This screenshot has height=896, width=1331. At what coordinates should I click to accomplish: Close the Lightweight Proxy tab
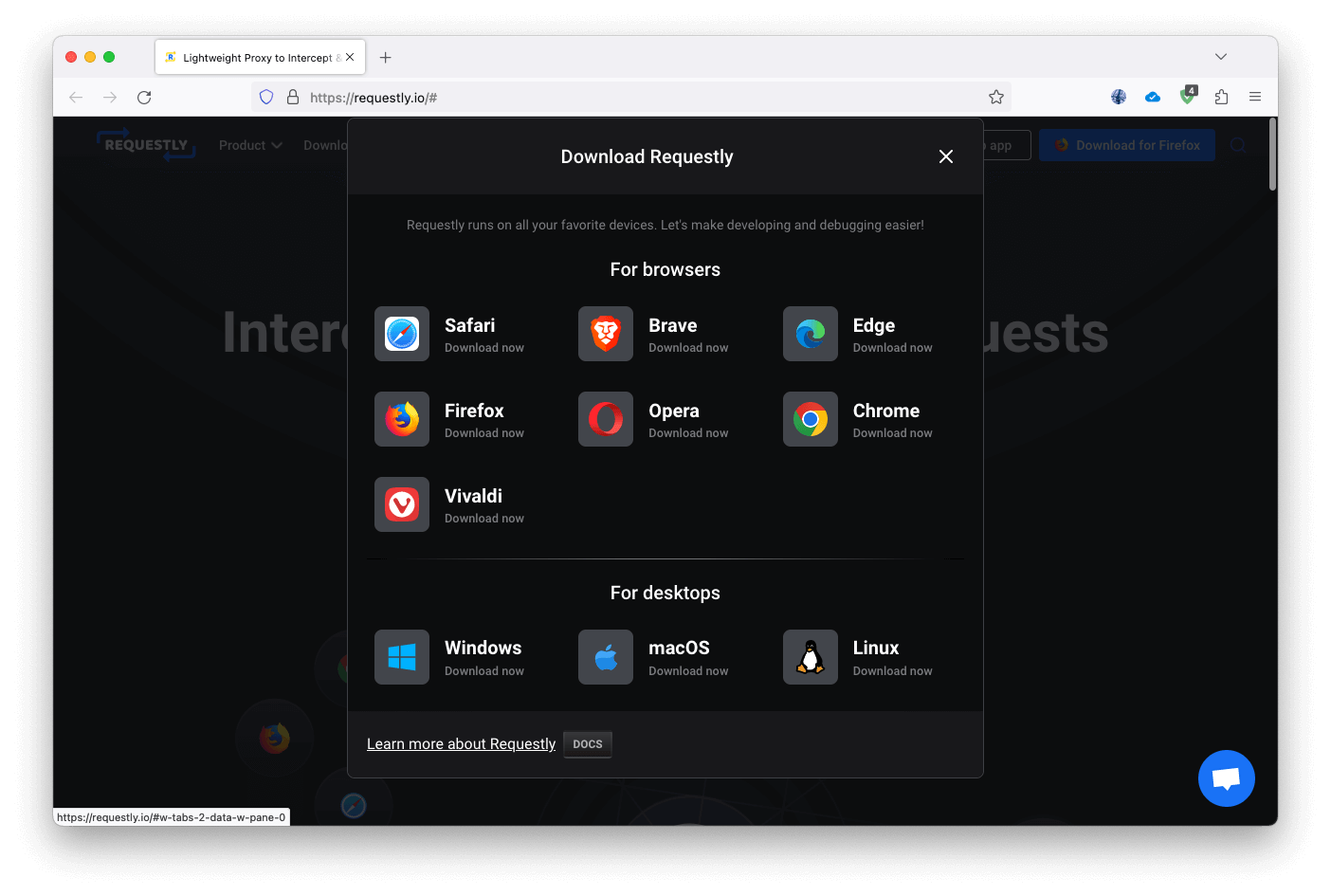click(350, 57)
